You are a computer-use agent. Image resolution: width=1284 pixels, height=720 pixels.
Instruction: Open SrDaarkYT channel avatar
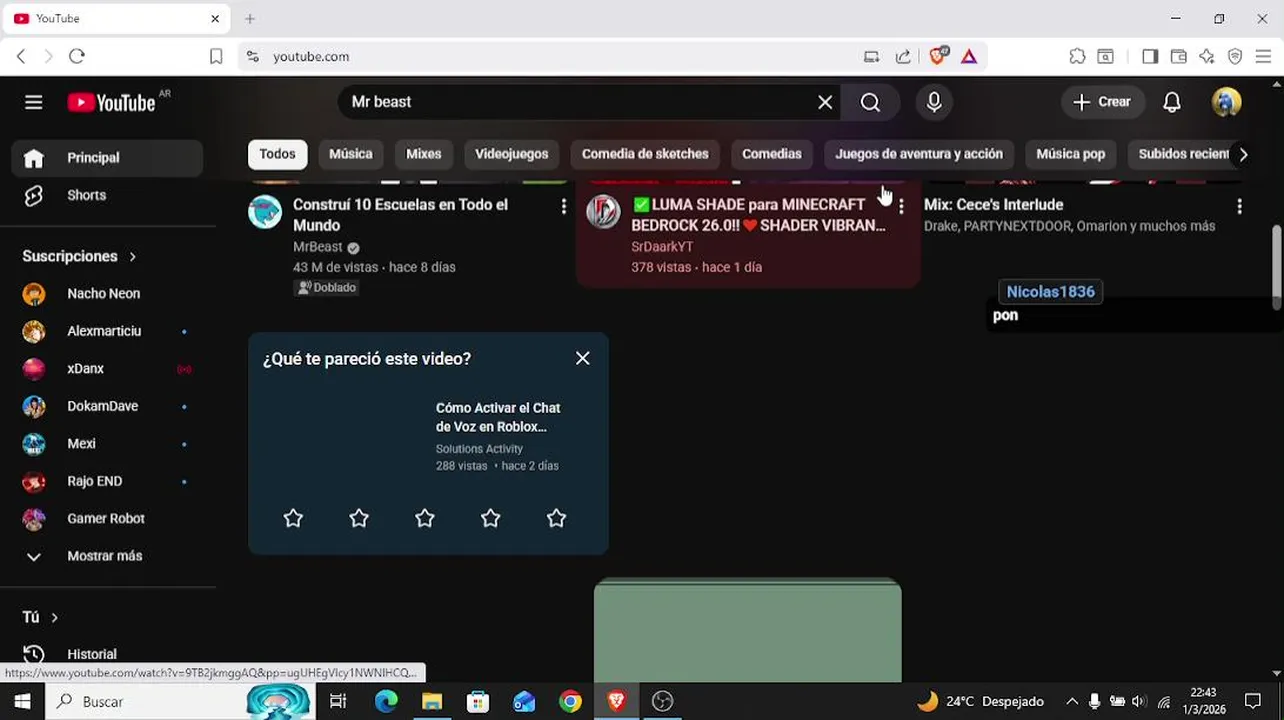(603, 212)
